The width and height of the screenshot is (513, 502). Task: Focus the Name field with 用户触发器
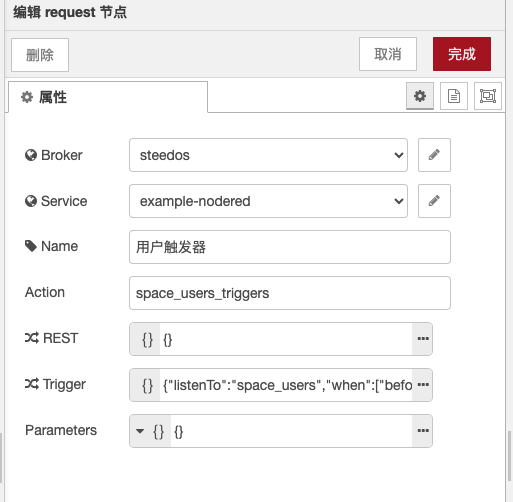coord(290,247)
